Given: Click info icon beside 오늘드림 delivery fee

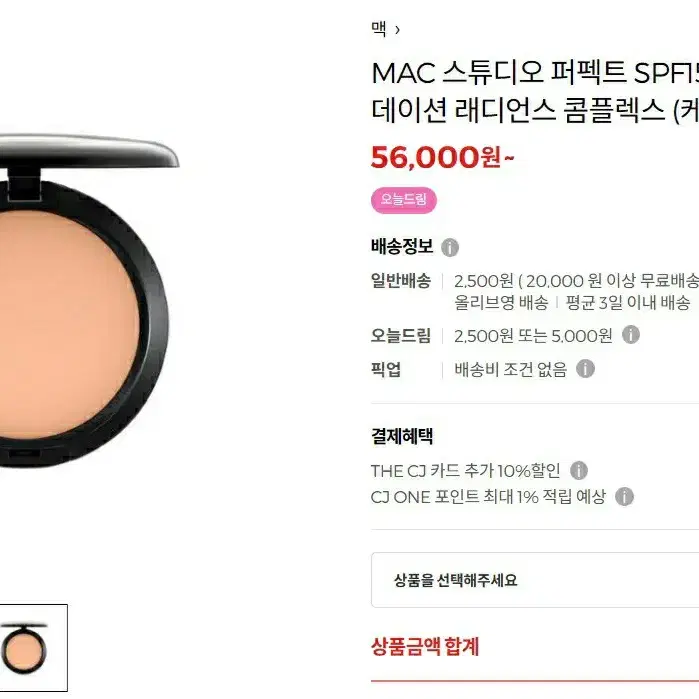Looking at the screenshot, I should click(630, 335).
